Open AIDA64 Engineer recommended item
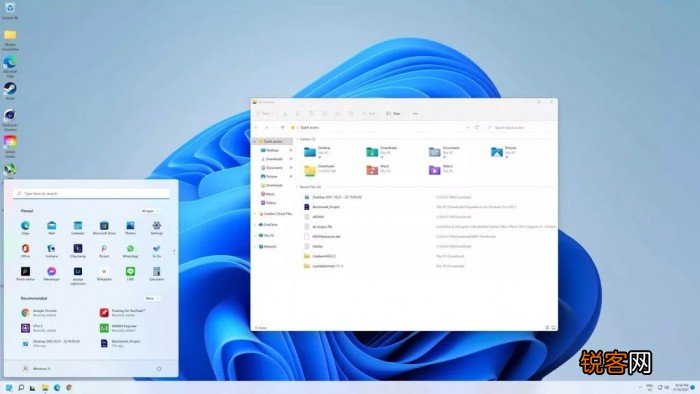Image resolution: width=700 pixels, height=394 pixels. [x=118, y=328]
